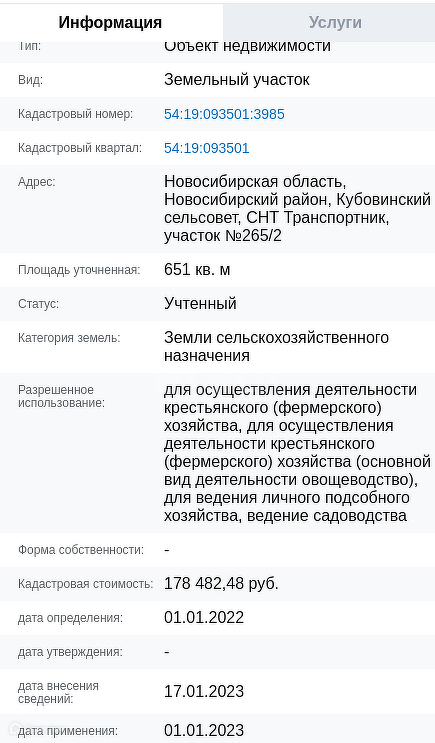
Task: Switch to the Услуги tab
Action: pos(335,22)
